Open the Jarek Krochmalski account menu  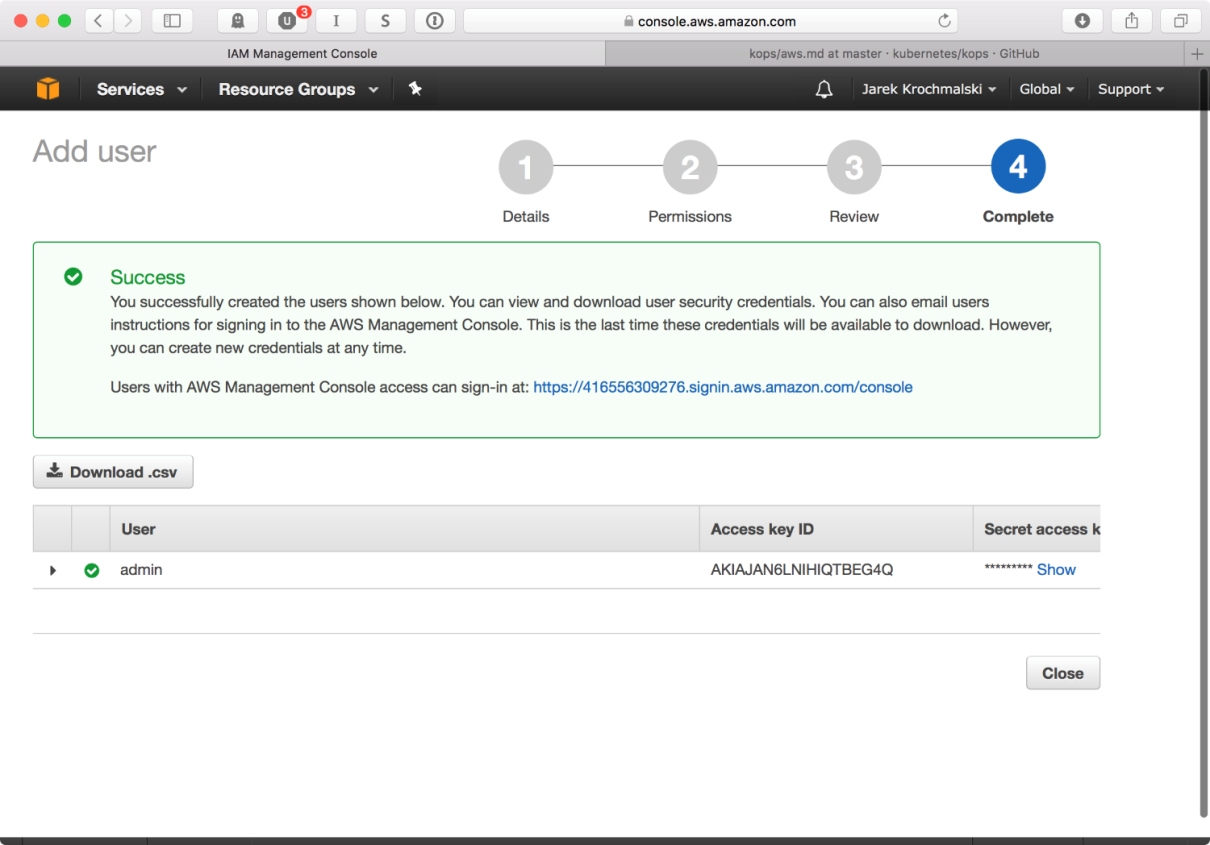point(929,89)
